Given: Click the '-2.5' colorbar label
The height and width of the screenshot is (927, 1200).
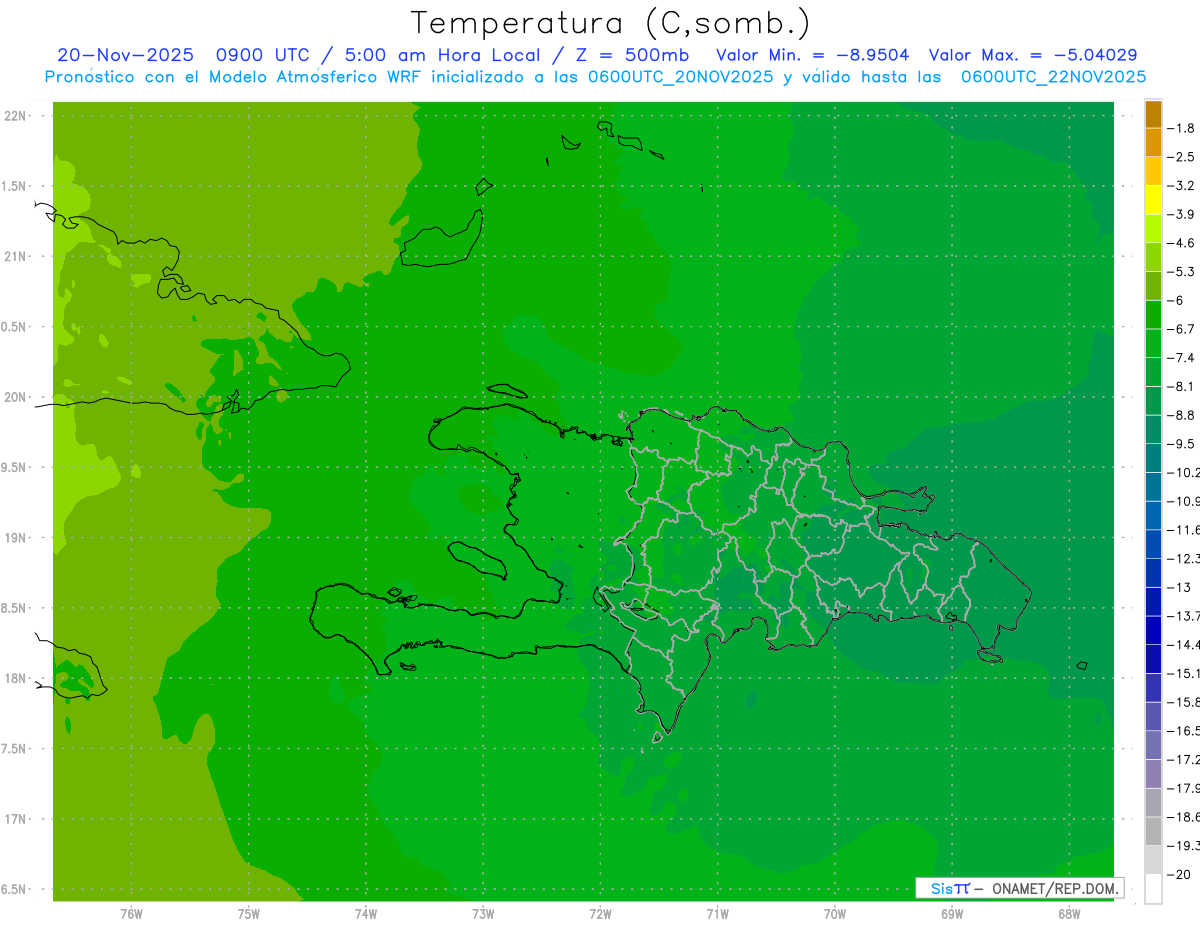Looking at the screenshot, I should click(x=1182, y=157).
